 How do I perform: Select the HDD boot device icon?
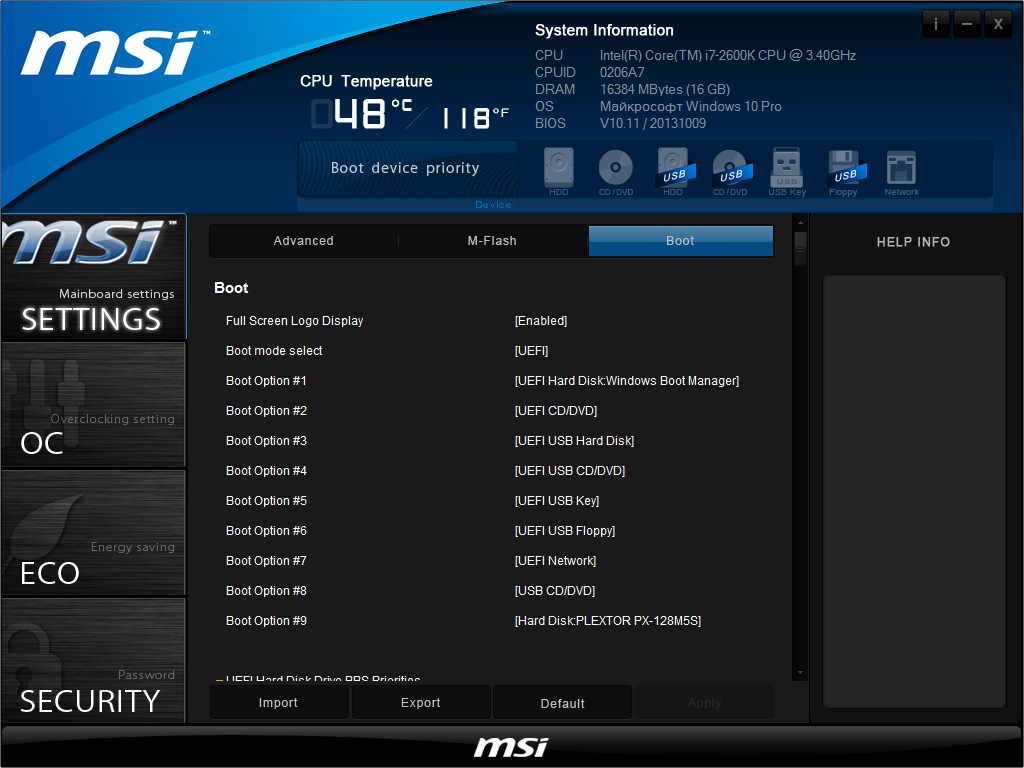point(558,171)
